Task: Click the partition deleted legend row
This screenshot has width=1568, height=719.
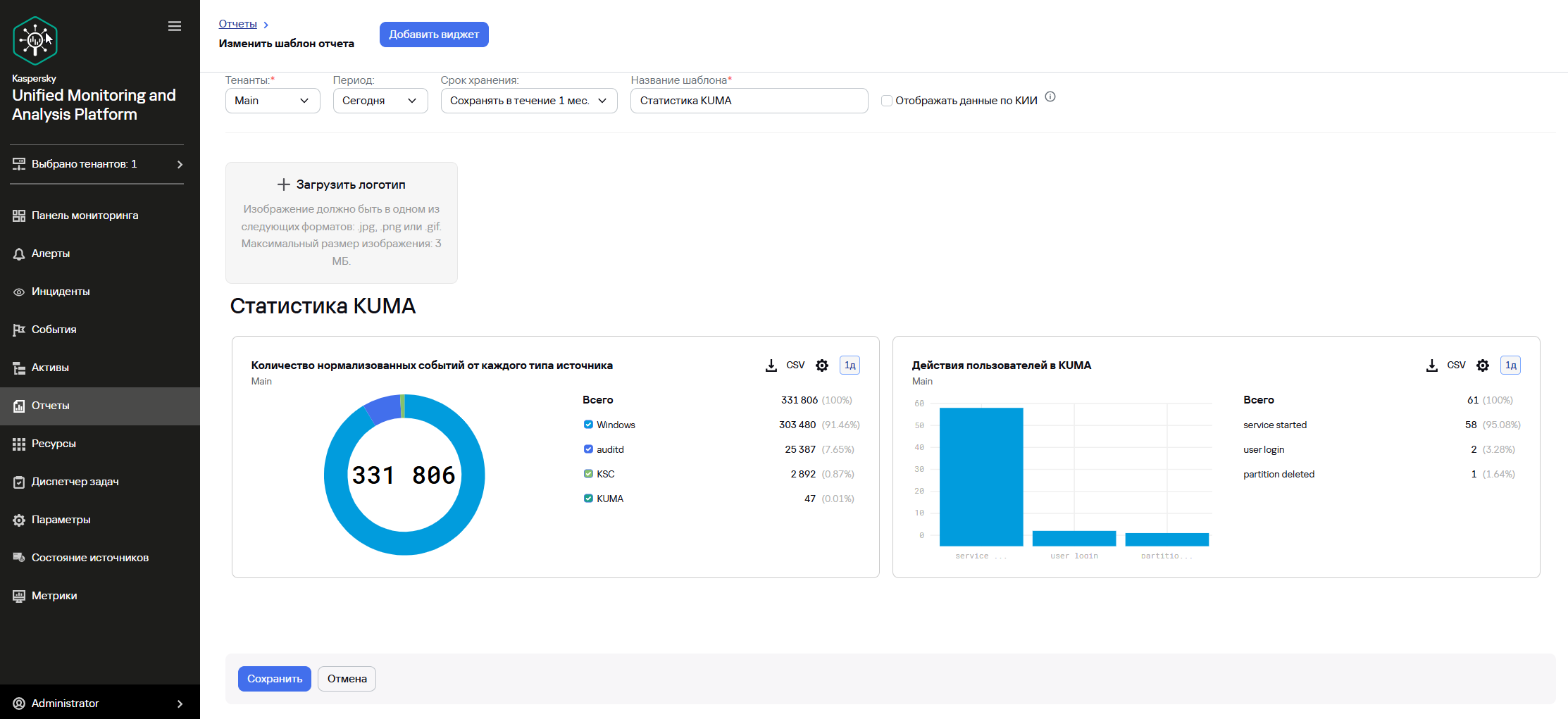Action: point(1382,474)
